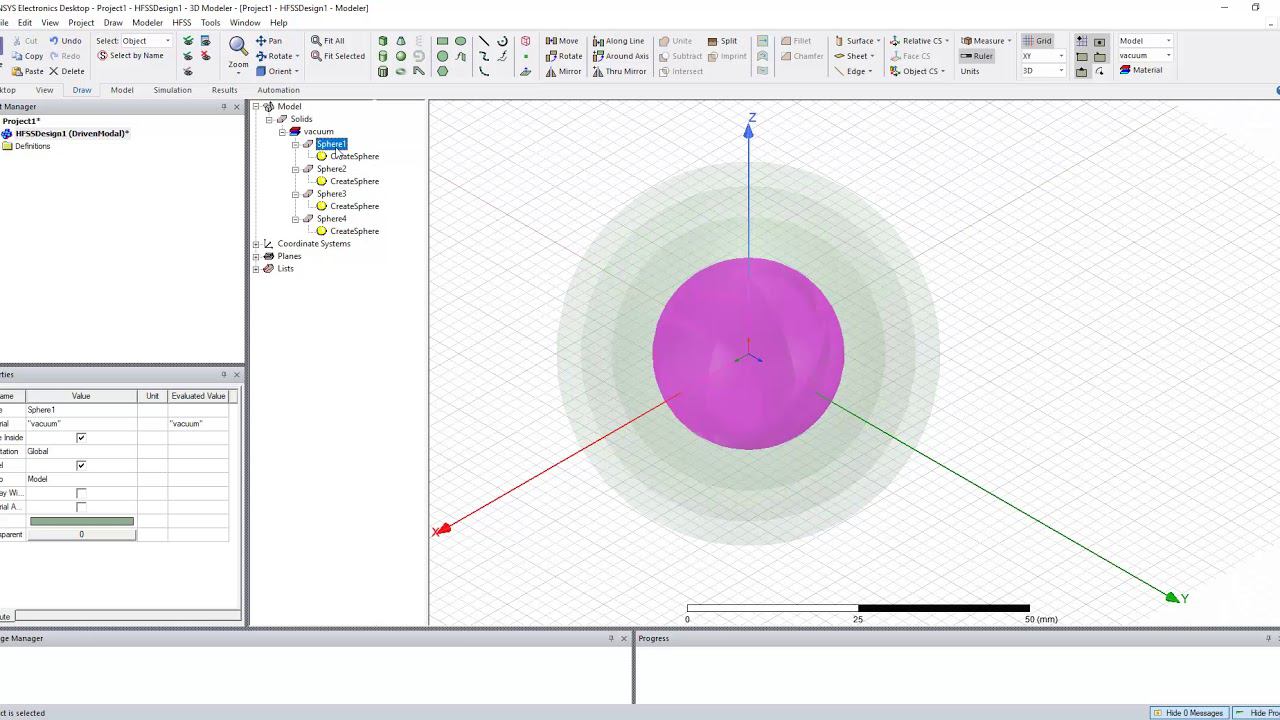Click the object color swatch
This screenshot has width=1280, height=720.
pyautogui.click(x=82, y=521)
